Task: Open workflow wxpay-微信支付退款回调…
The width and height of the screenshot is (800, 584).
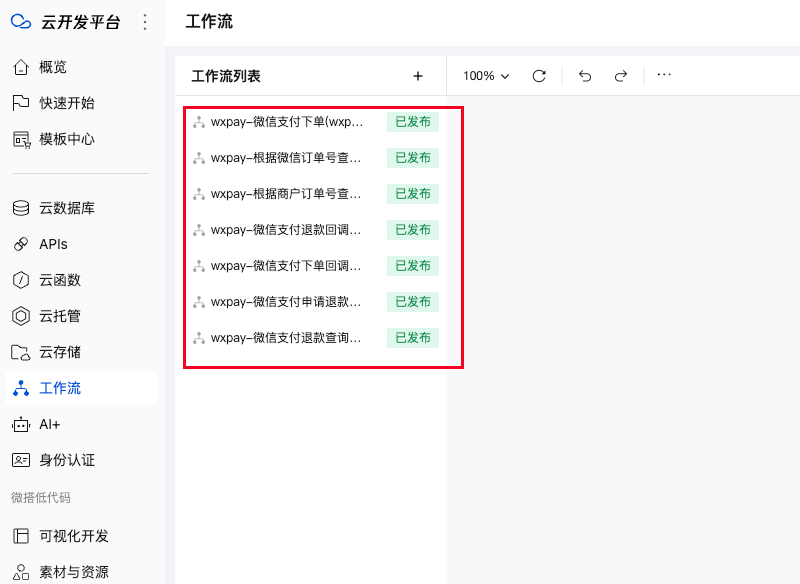Action: tap(286, 230)
